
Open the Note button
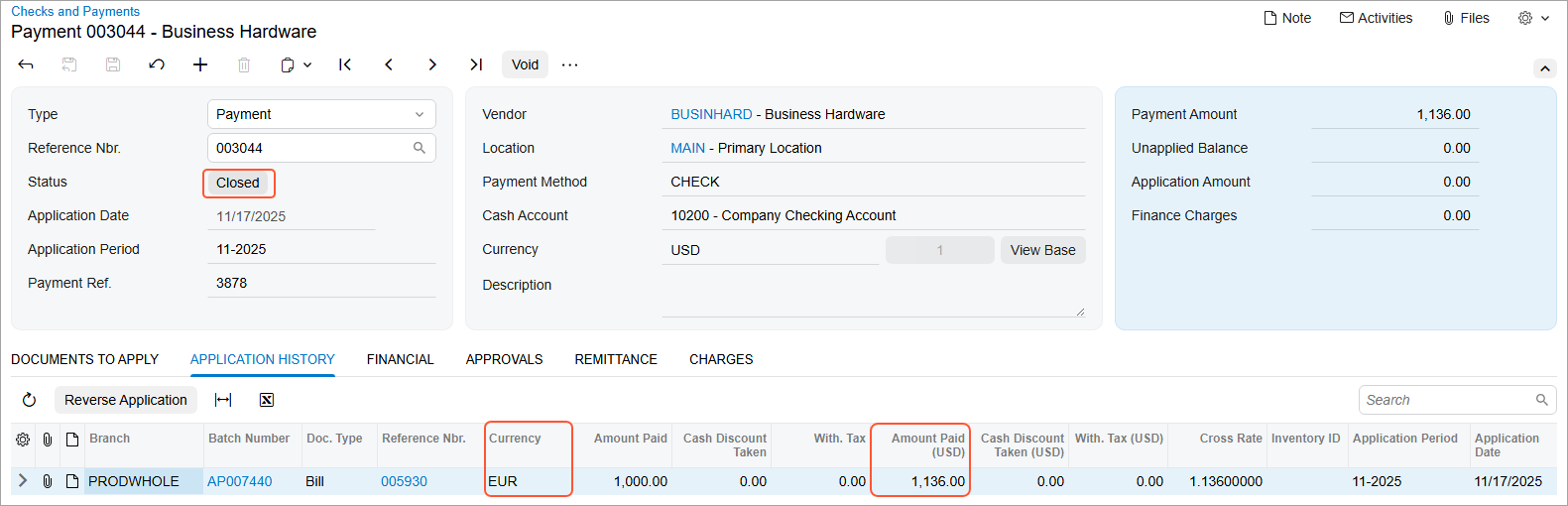pos(1287,18)
